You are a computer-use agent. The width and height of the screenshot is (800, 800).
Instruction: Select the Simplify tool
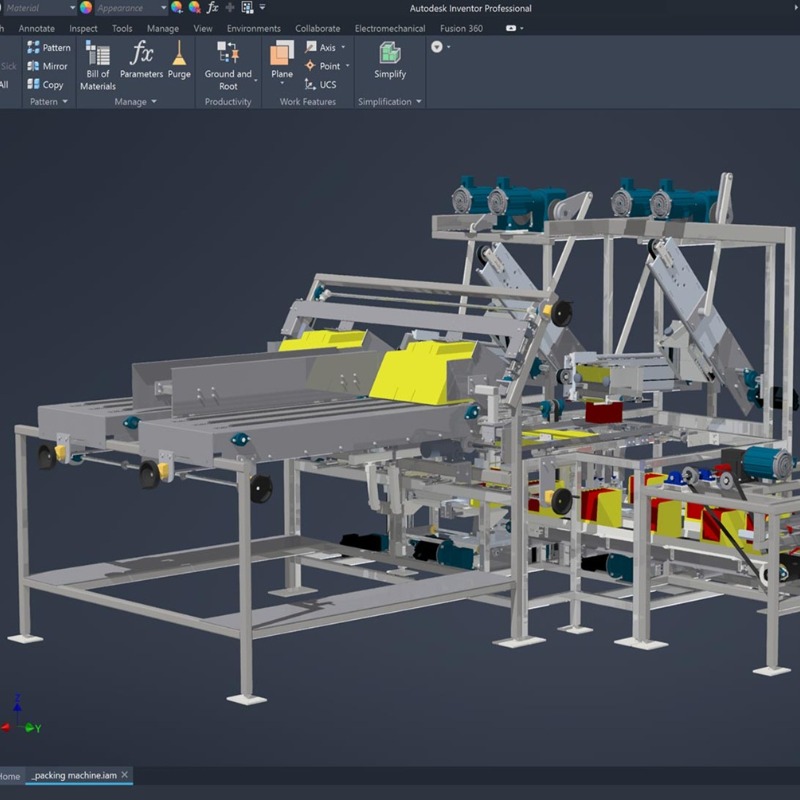390,60
